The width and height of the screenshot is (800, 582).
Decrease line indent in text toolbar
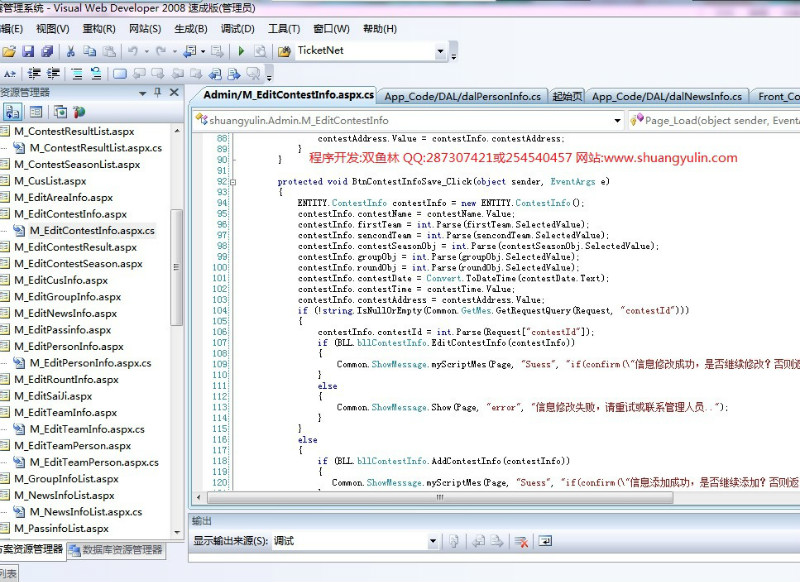tap(34, 74)
